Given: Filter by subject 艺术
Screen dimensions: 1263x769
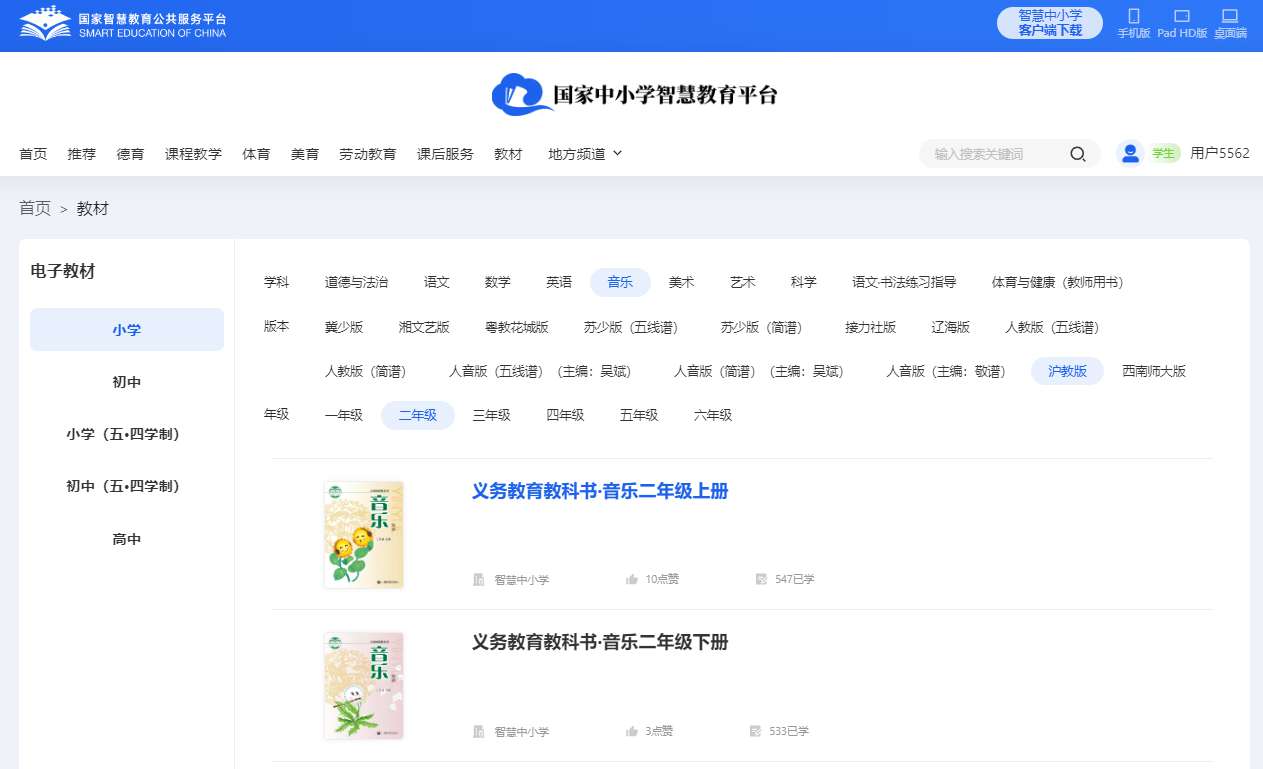Looking at the screenshot, I should coord(743,283).
